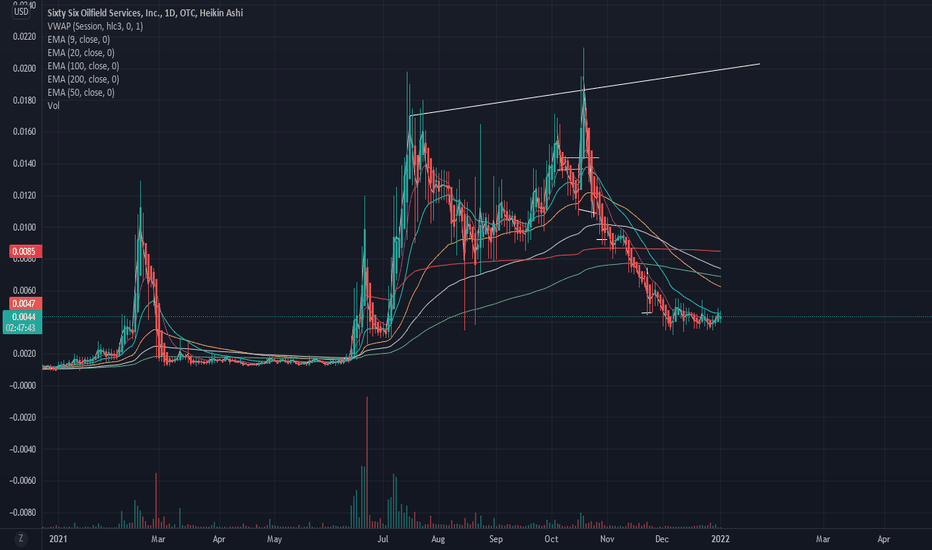Click the 0.0200 price axis value
The height and width of the screenshot is (550, 932).
[x=24, y=68]
